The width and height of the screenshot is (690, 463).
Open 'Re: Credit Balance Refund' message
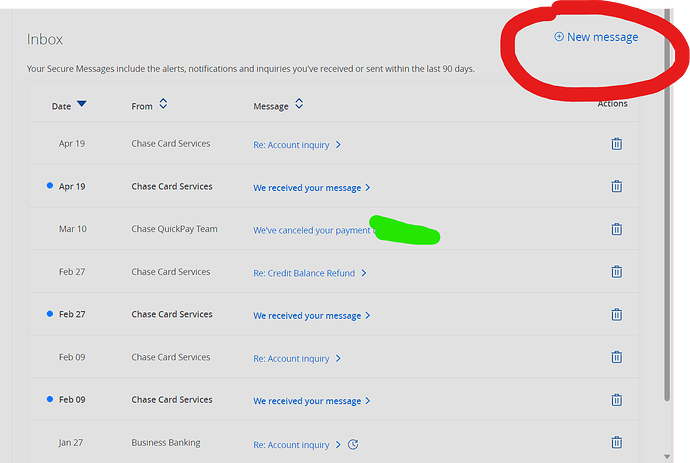point(304,273)
